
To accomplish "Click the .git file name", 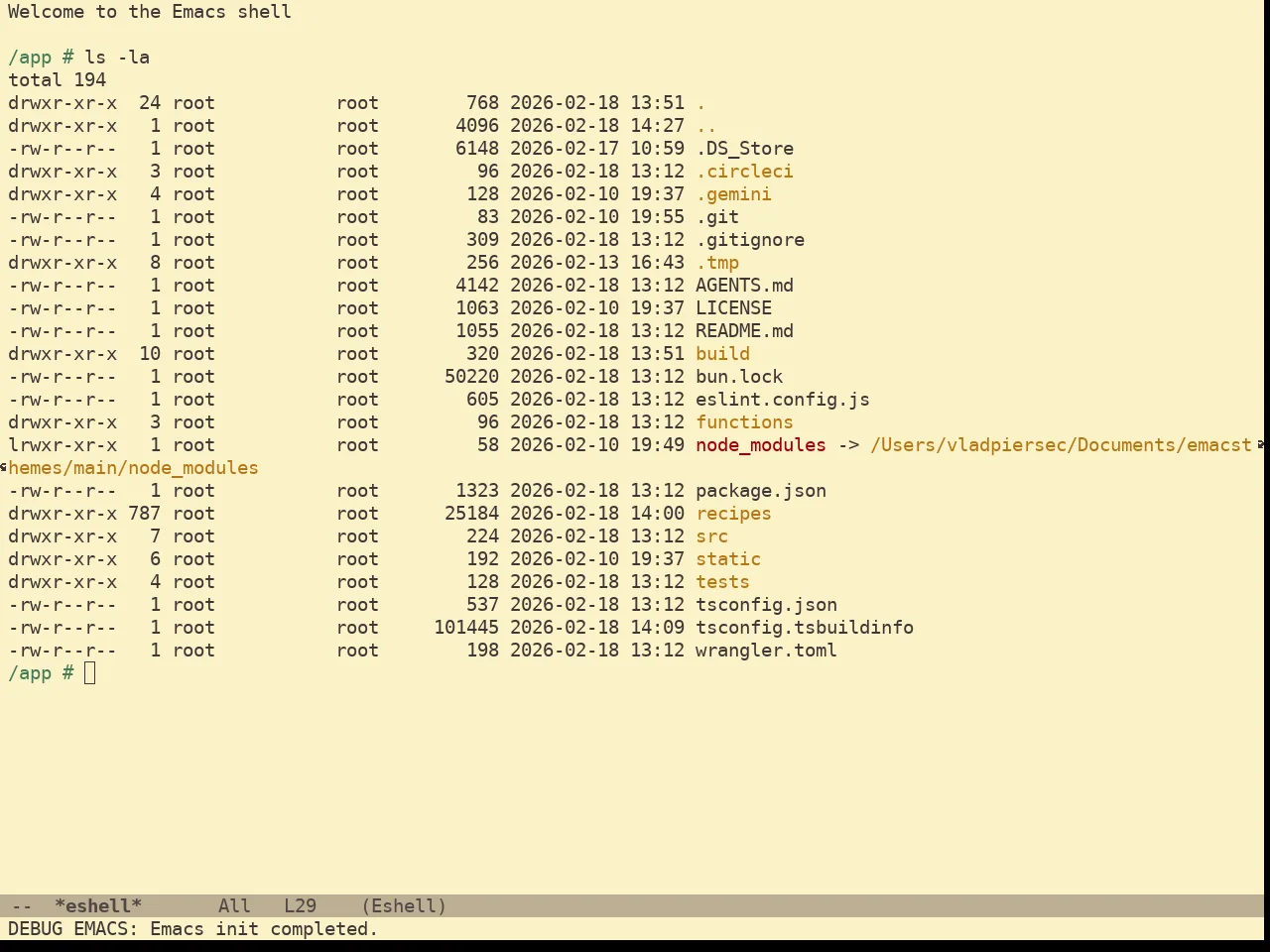I will coord(717,217).
